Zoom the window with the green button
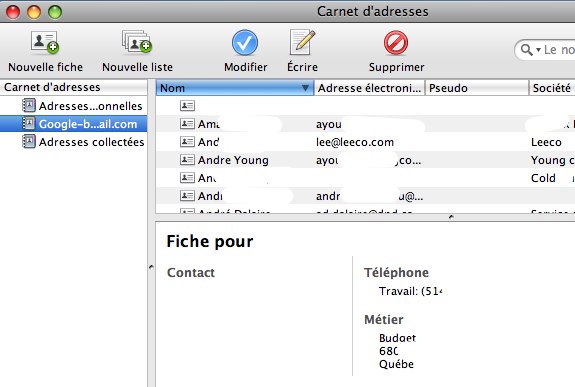This screenshot has height=387, width=575. click(55, 12)
